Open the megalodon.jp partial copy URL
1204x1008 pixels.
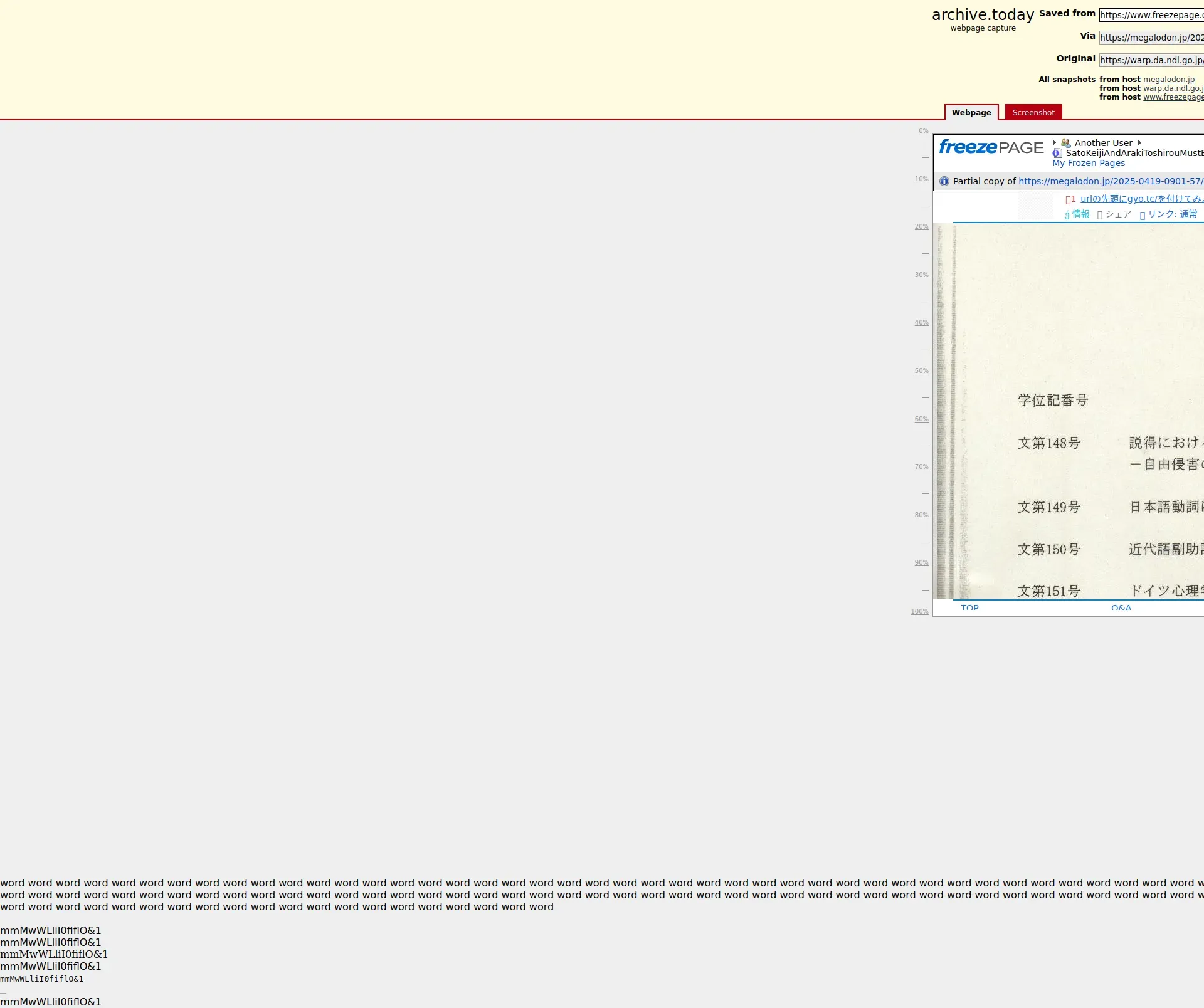click(x=1110, y=181)
